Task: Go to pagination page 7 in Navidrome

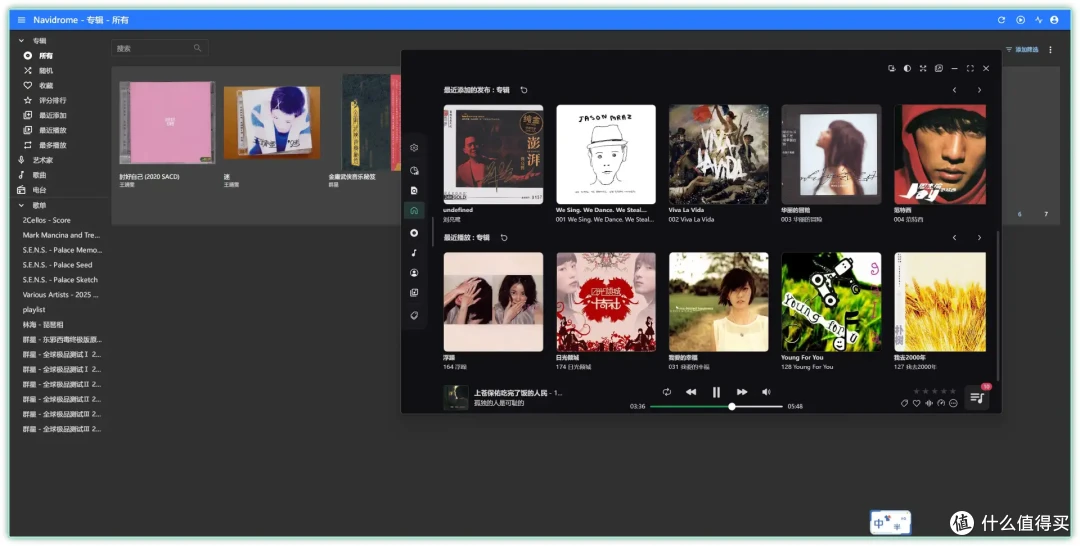Action: tap(1046, 214)
